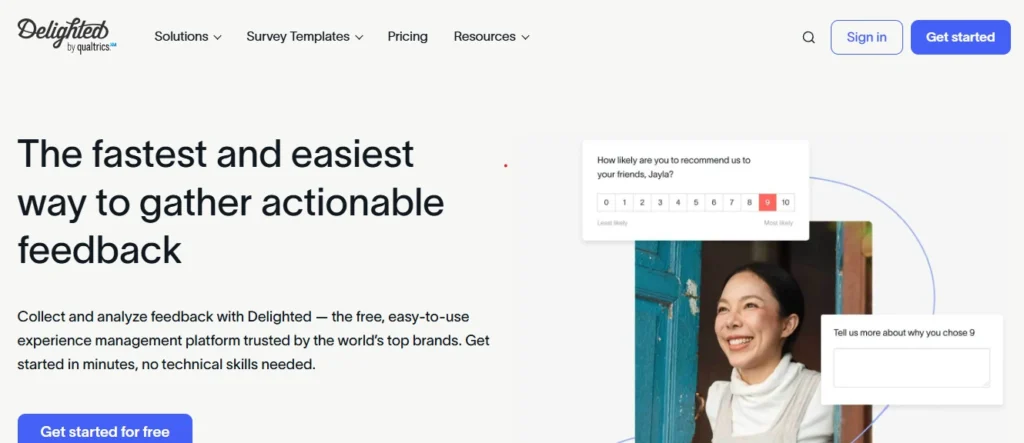Screen dimensions: 1024x443
Task: Click the Sign in button
Action: [x=866, y=37]
